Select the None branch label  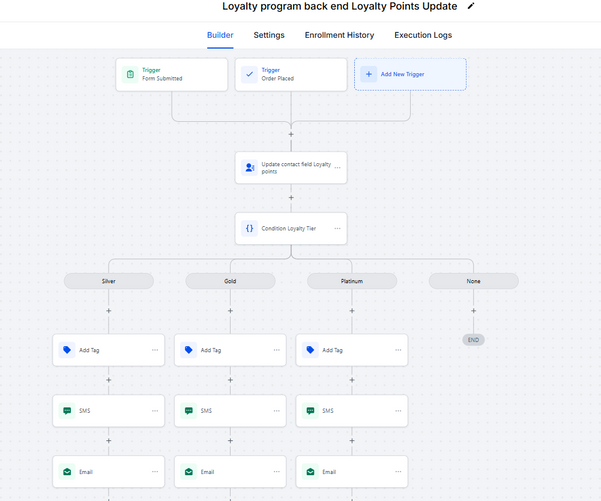click(x=473, y=281)
